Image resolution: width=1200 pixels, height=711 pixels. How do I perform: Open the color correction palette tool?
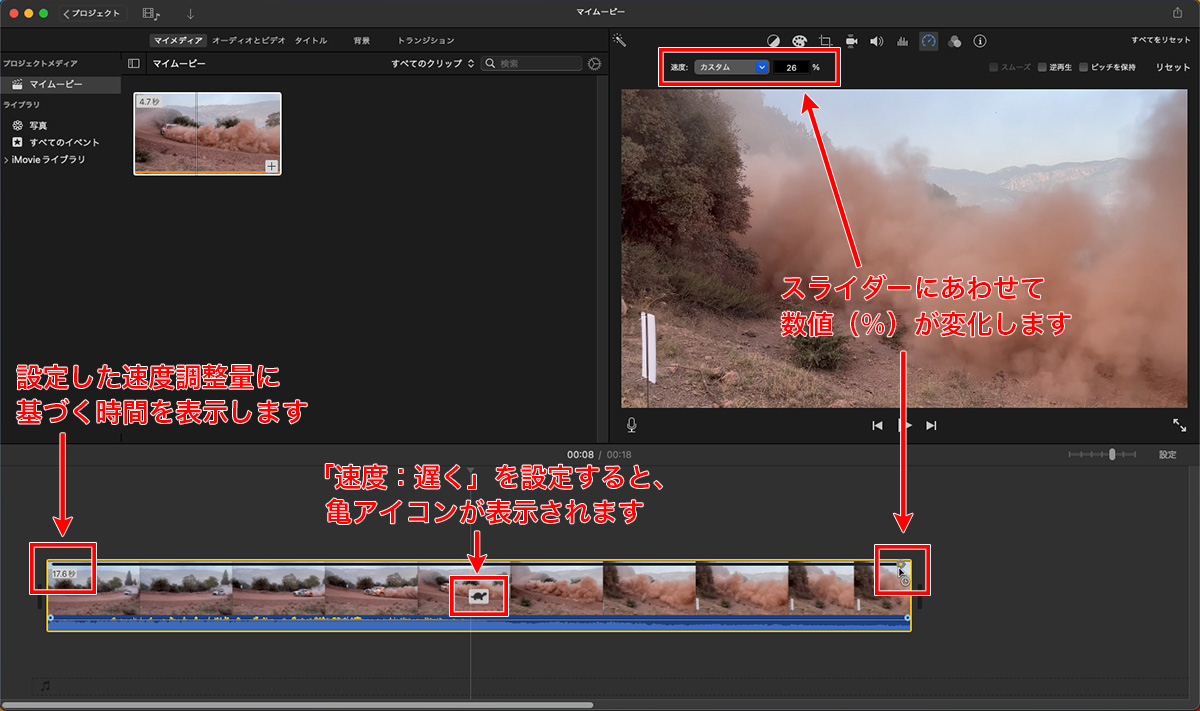tap(799, 41)
